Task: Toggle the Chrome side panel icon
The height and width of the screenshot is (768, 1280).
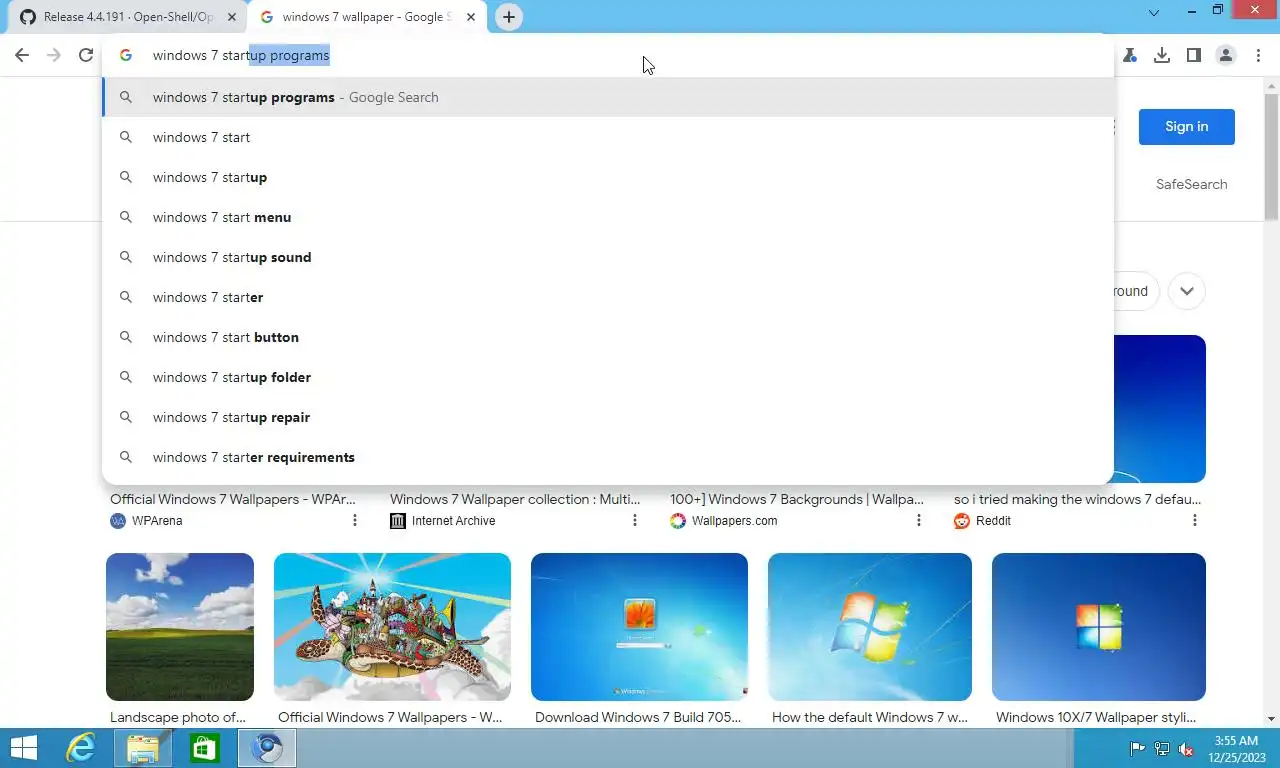Action: 1193,55
